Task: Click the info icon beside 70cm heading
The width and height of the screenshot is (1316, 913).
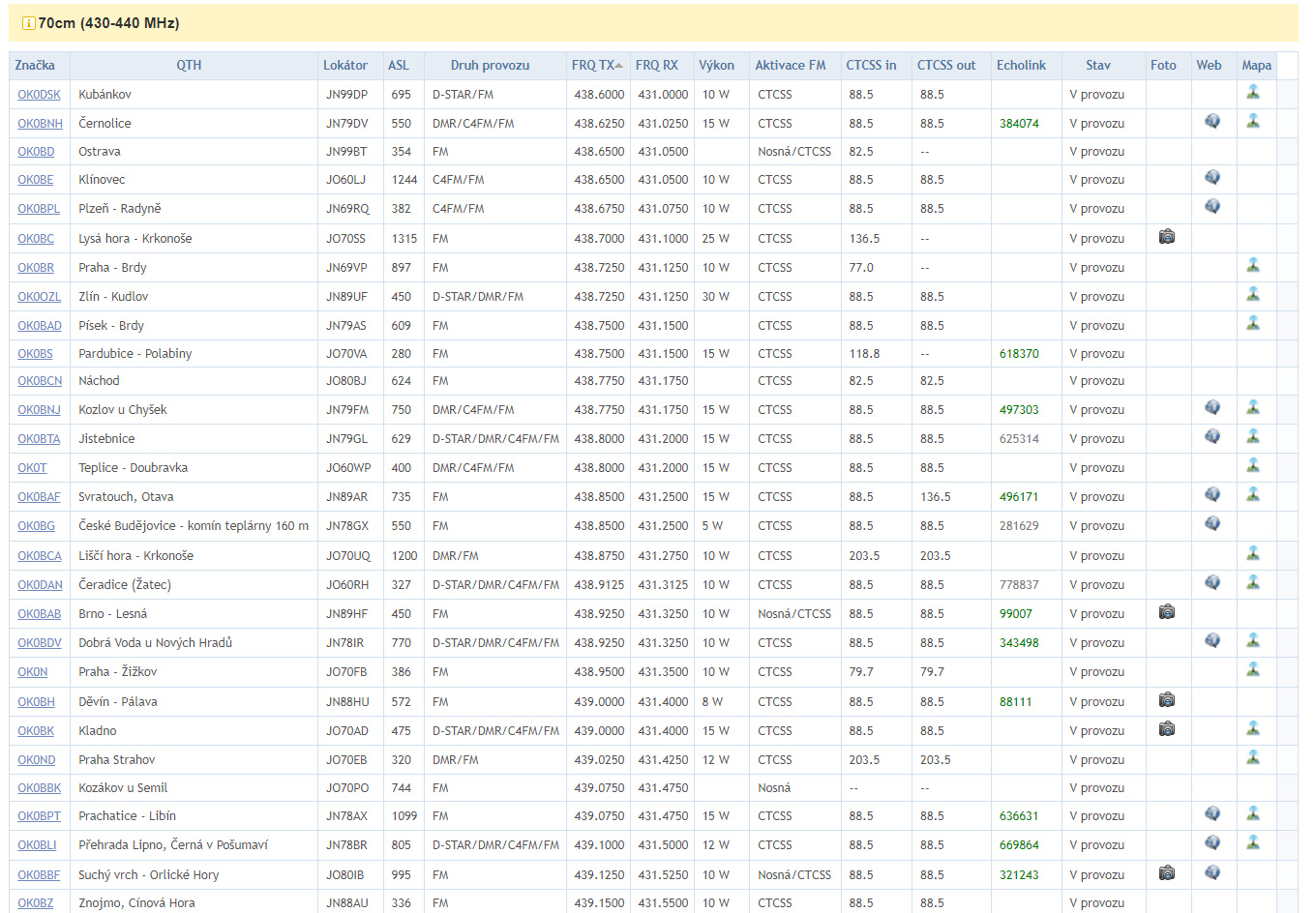Action: (x=28, y=23)
